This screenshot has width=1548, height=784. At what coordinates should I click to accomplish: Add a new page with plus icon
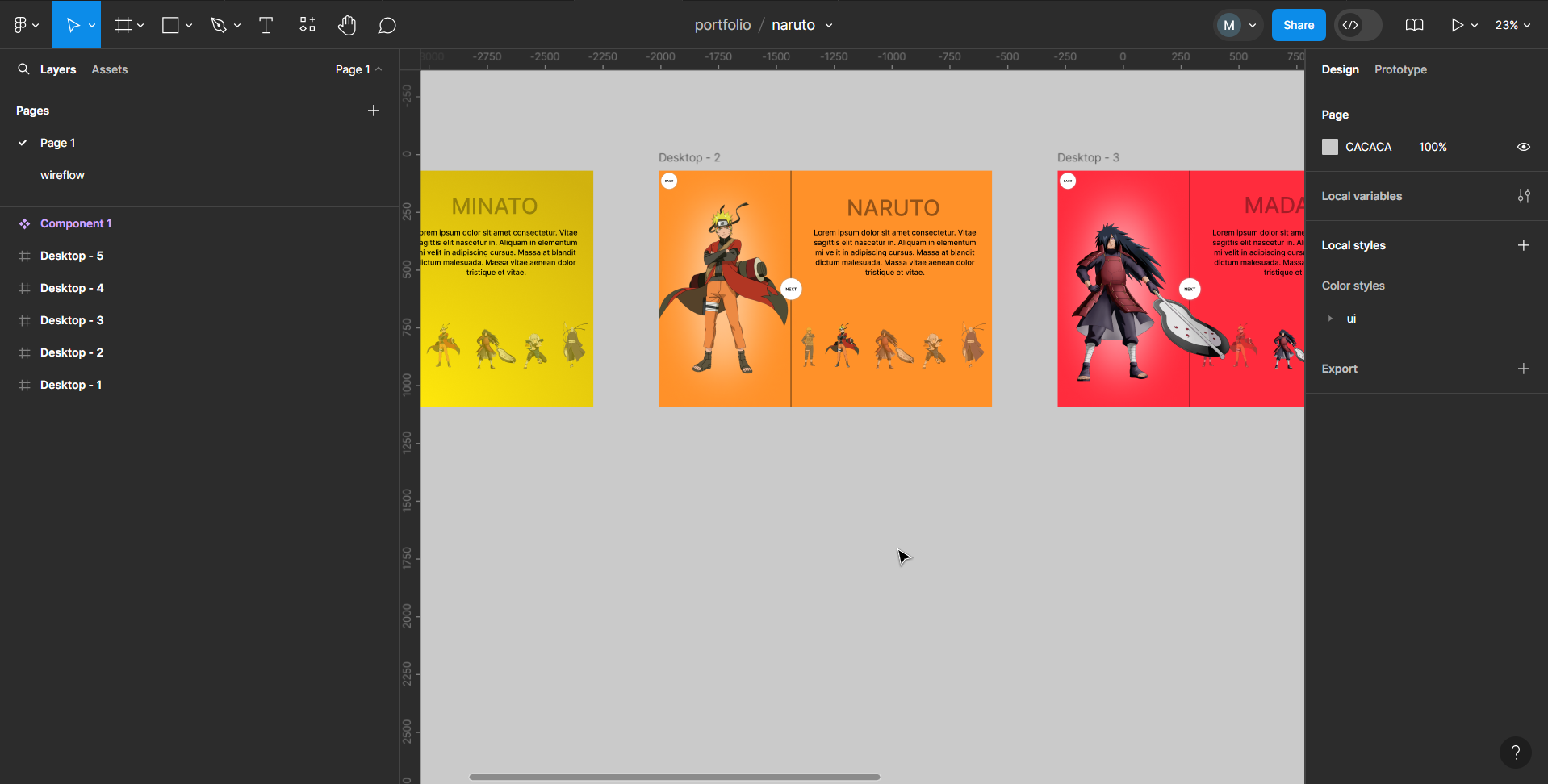point(374,111)
